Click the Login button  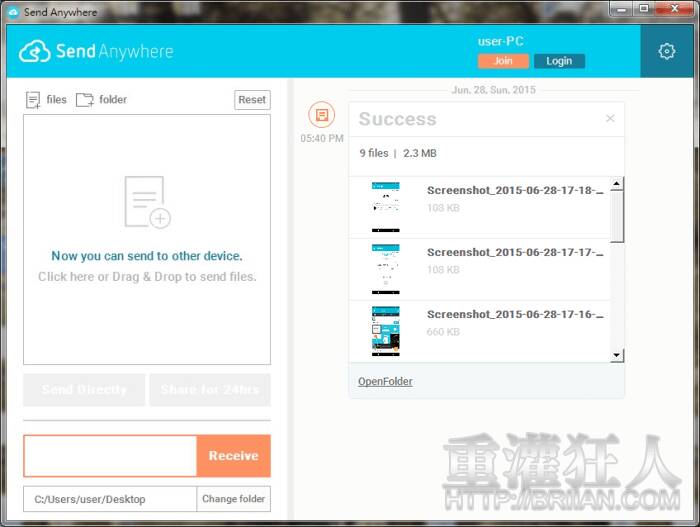(559, 61)
